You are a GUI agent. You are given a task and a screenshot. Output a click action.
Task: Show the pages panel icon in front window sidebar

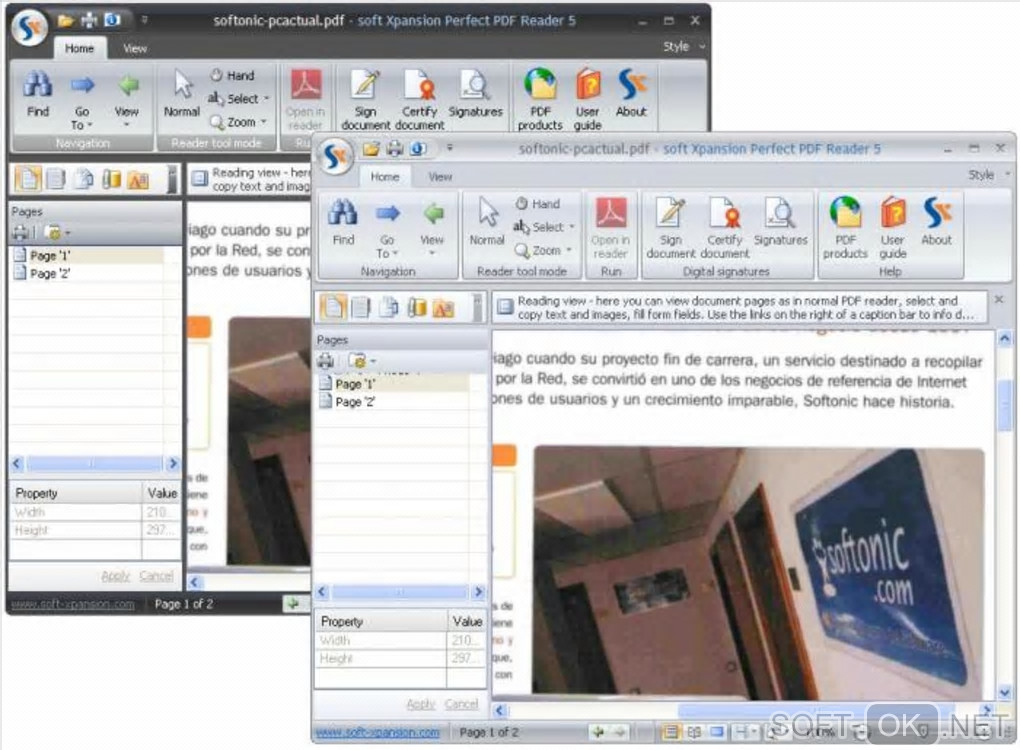click(333, 307)
